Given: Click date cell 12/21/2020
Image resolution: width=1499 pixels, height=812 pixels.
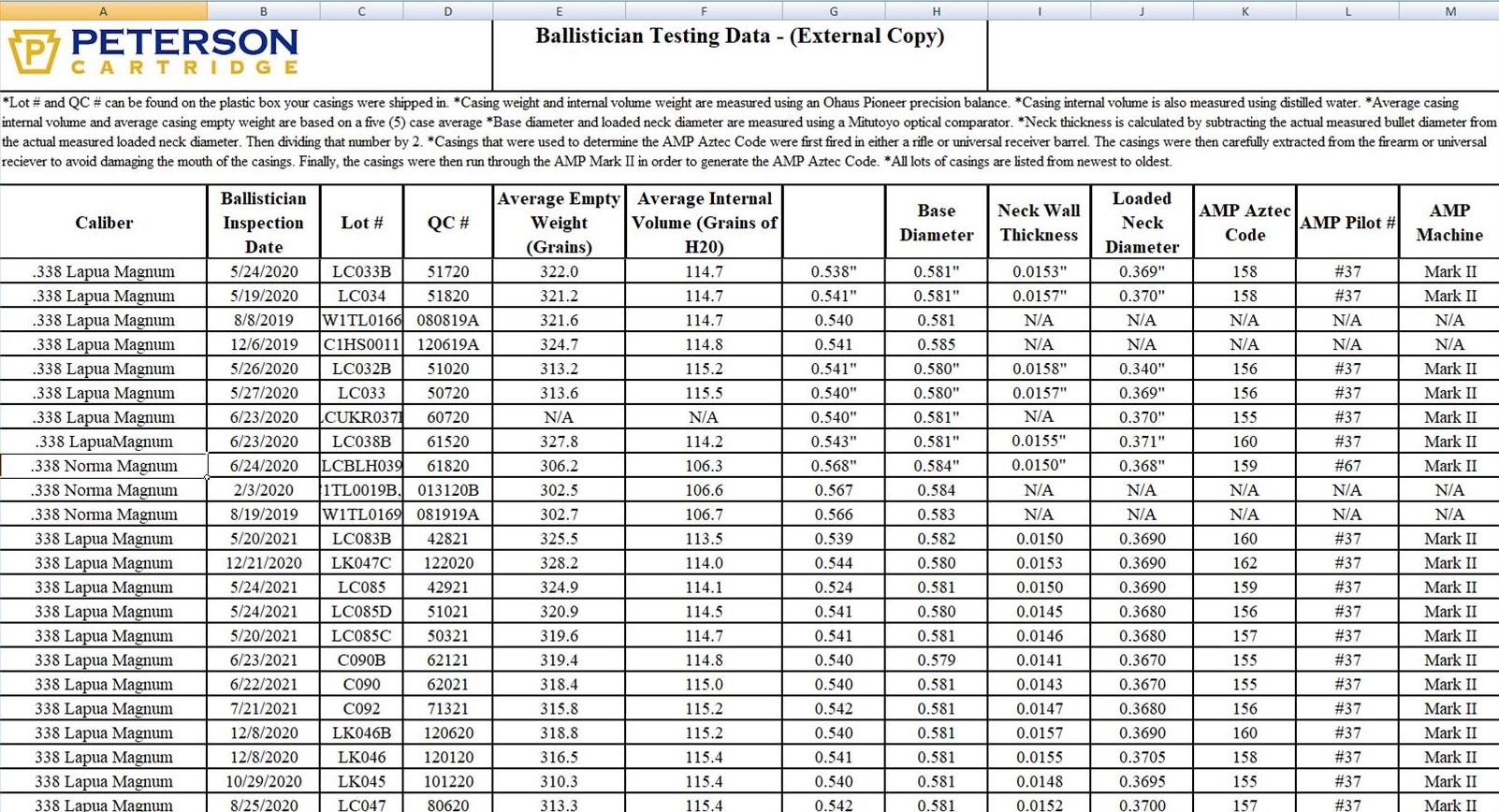Looking at the screenshot, I should click(263, 563).
